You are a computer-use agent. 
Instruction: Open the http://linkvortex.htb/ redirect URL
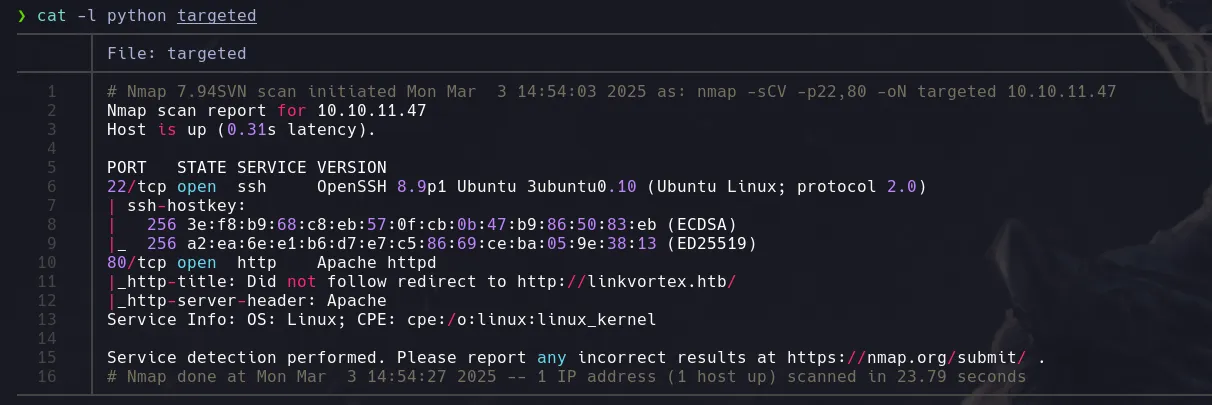(626, 281)
